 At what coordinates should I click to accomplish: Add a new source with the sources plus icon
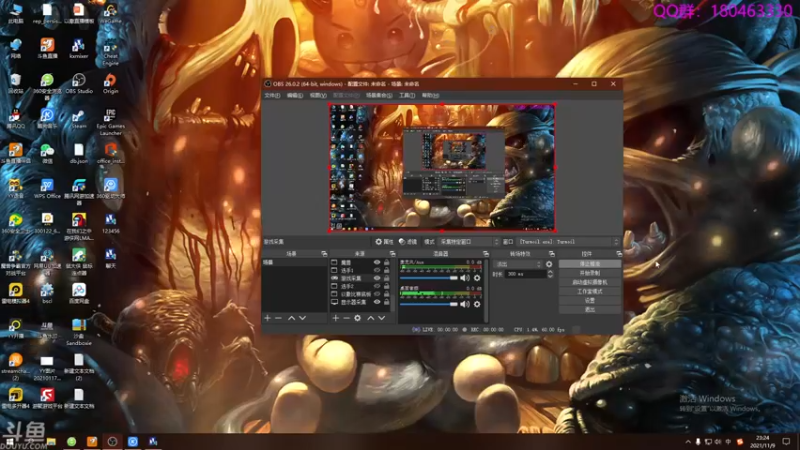coord(335,318)
